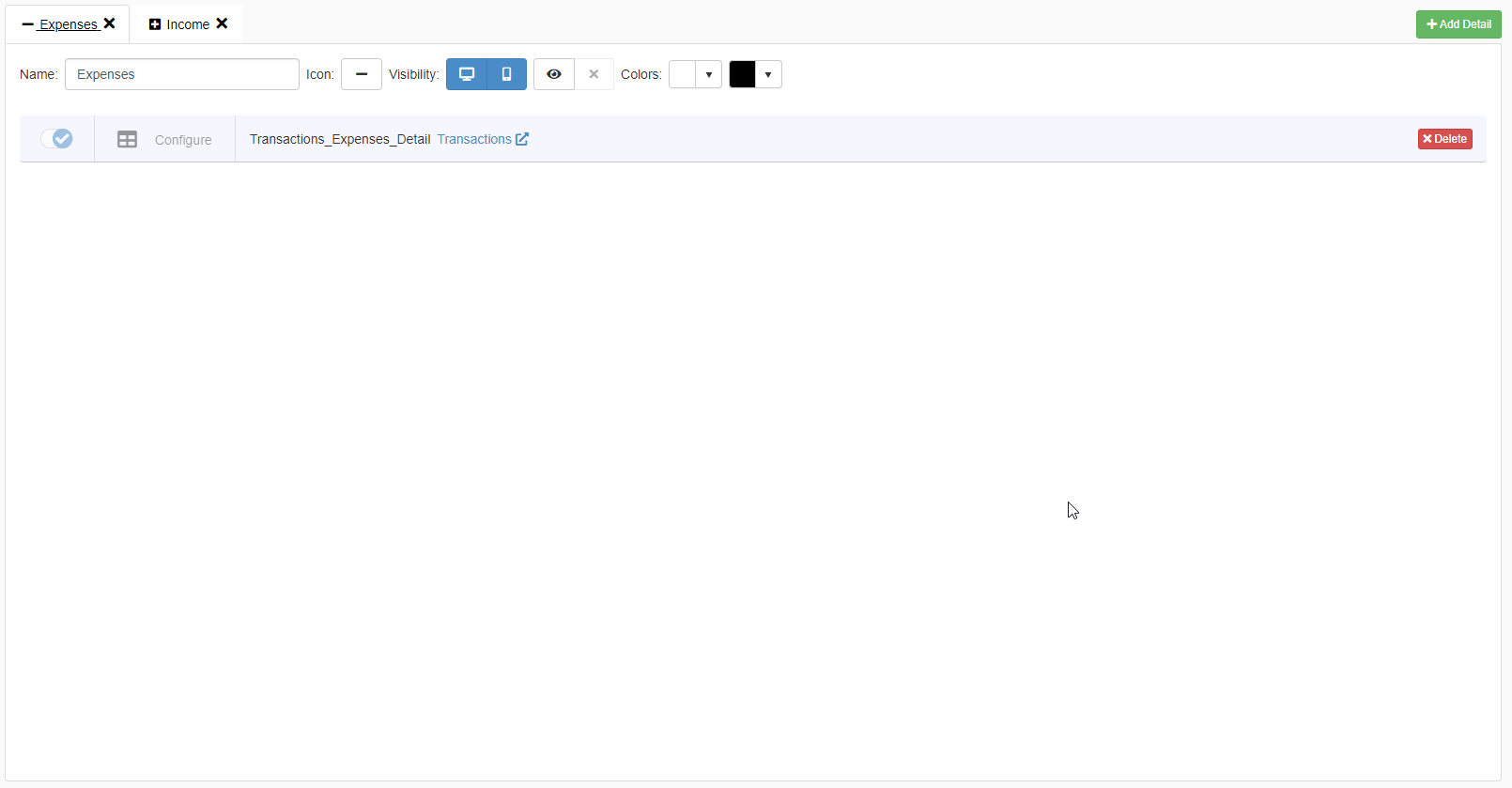
Task: Disable the Transactions_Expenses_Detail toggle switch
Action: tap(56, 139)
